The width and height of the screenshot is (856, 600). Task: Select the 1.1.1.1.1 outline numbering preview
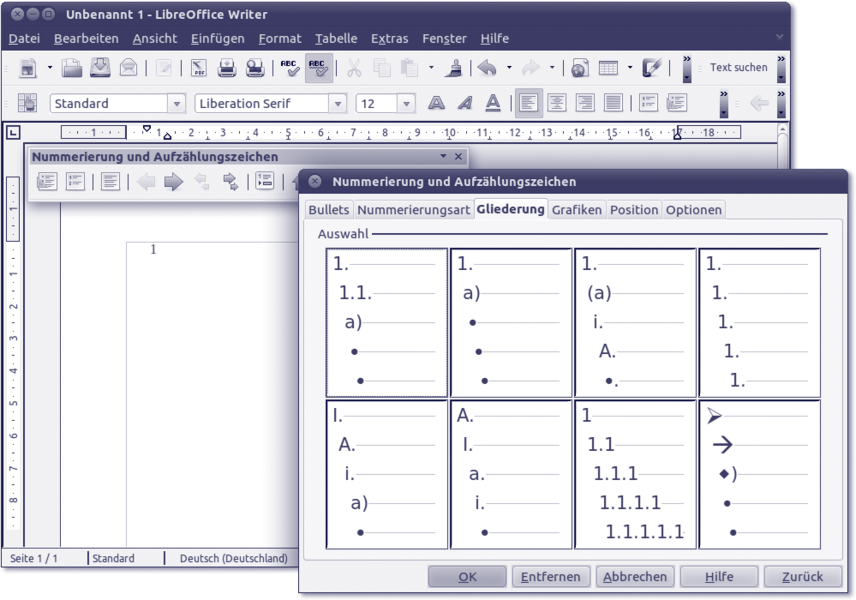tap(635, 474)
